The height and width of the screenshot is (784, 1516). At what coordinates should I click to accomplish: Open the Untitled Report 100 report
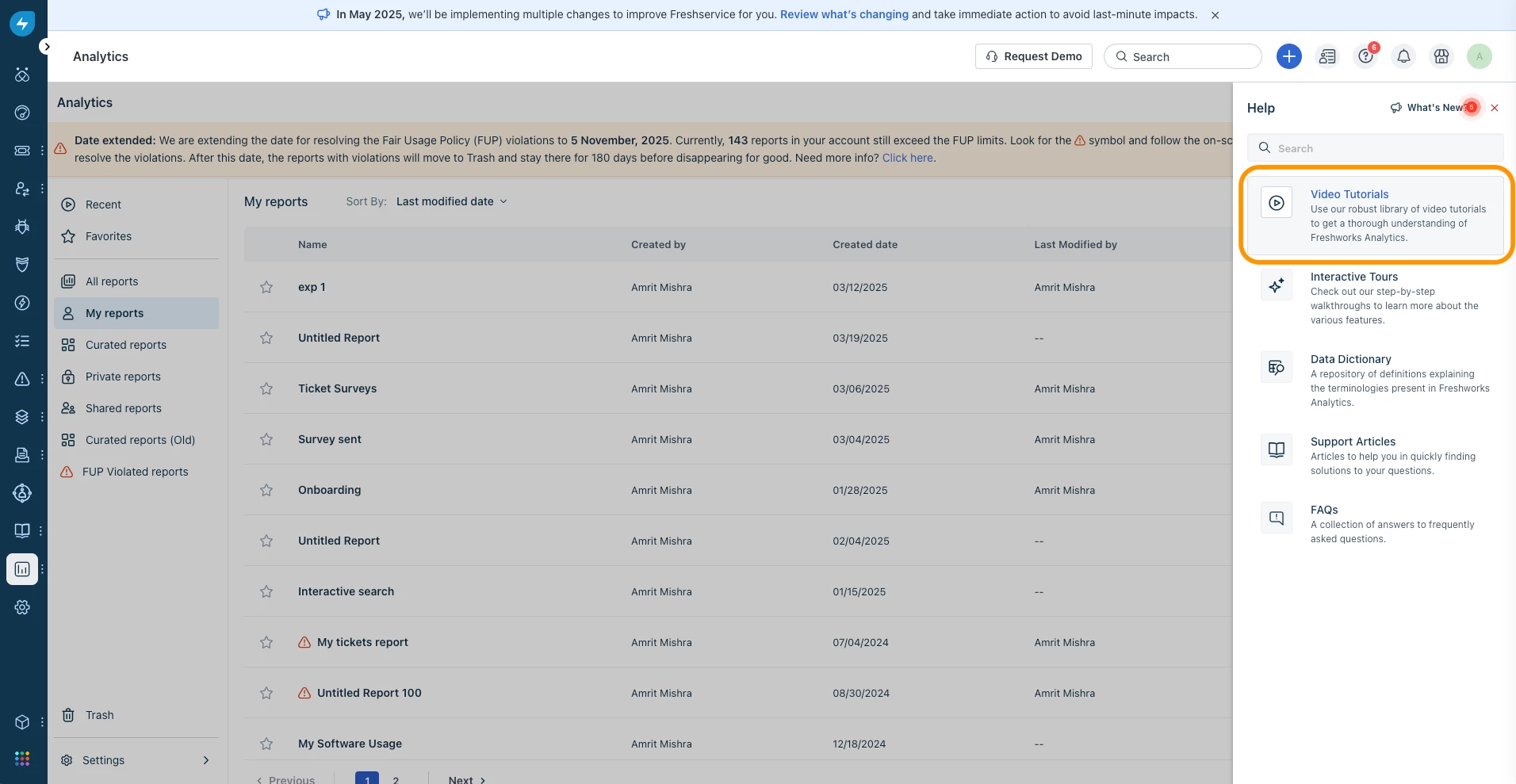tap(369, 693)
